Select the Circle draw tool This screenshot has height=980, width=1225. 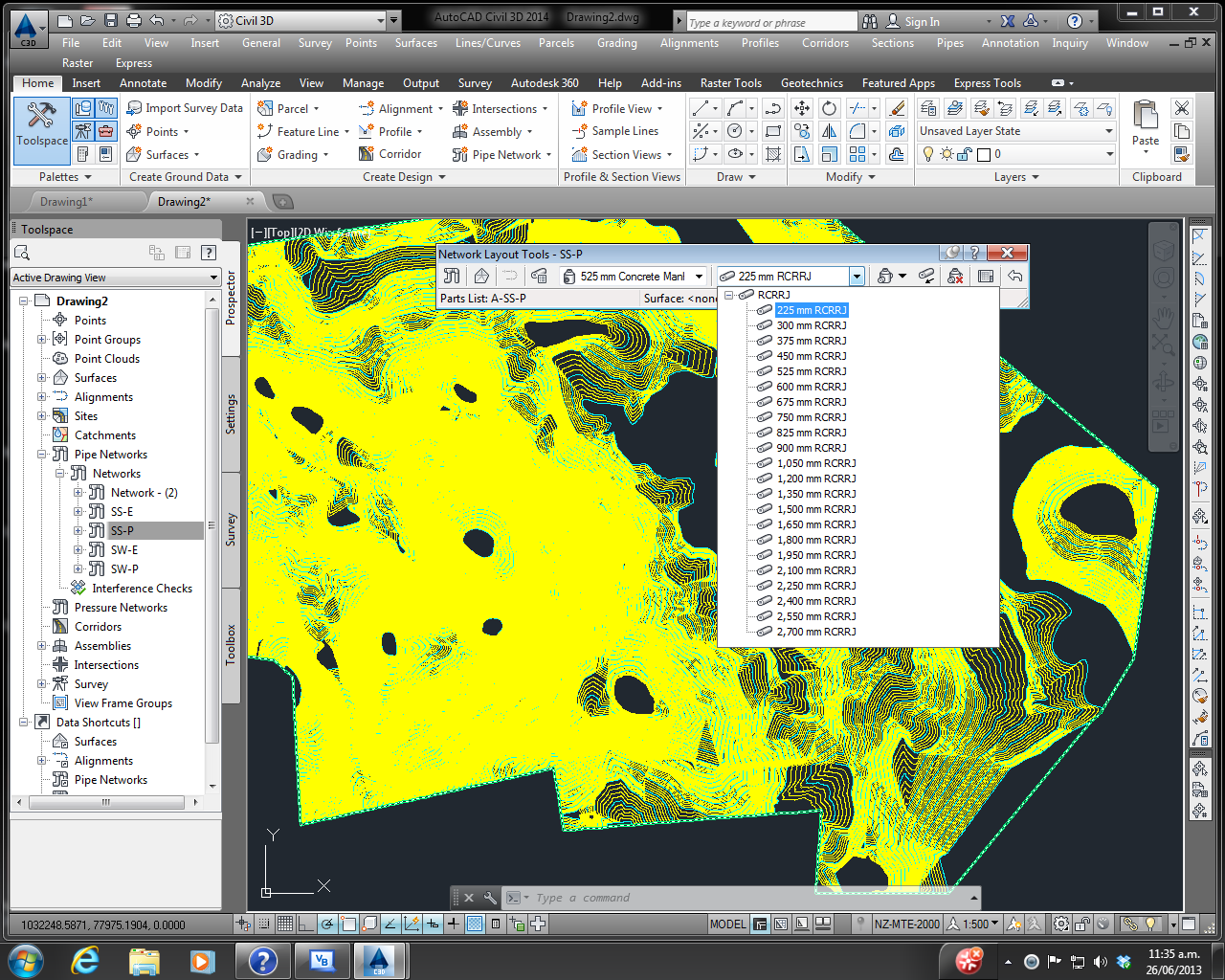click(735, 131)
